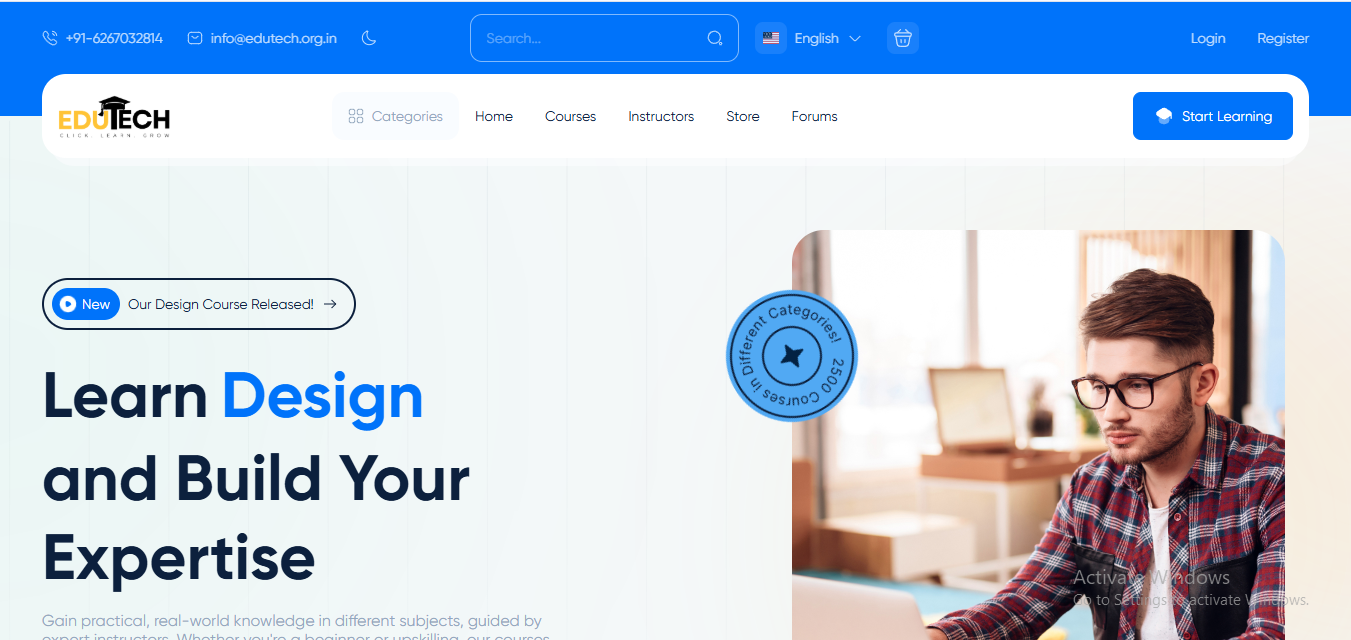Click the magnifier icon in the search bar
Viewport: 1351px width, 640px height.
[715, 38]
